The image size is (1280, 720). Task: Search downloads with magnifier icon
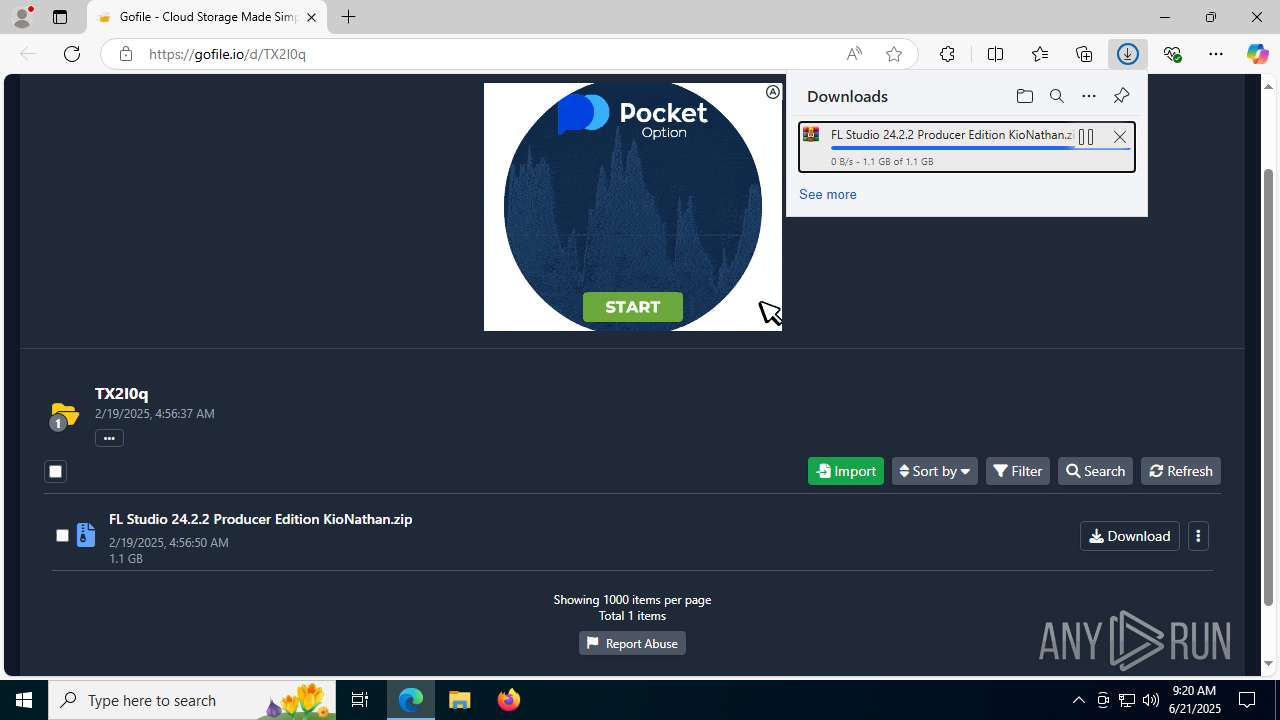[1057, 96]
